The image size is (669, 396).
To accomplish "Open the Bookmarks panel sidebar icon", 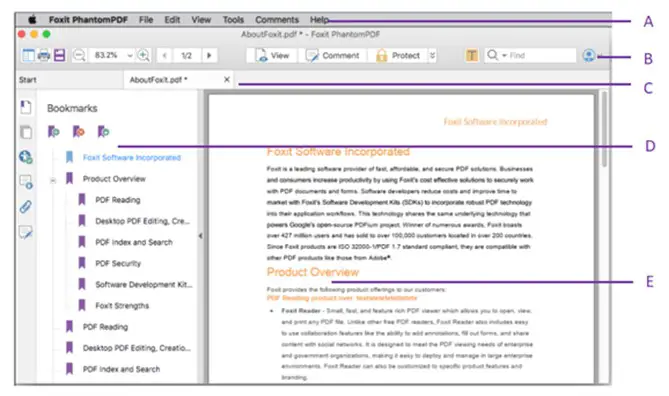I will coord(26,107).
